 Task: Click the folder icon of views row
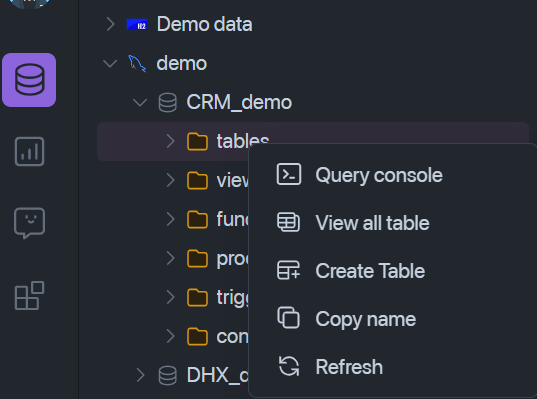coord(198,180)
